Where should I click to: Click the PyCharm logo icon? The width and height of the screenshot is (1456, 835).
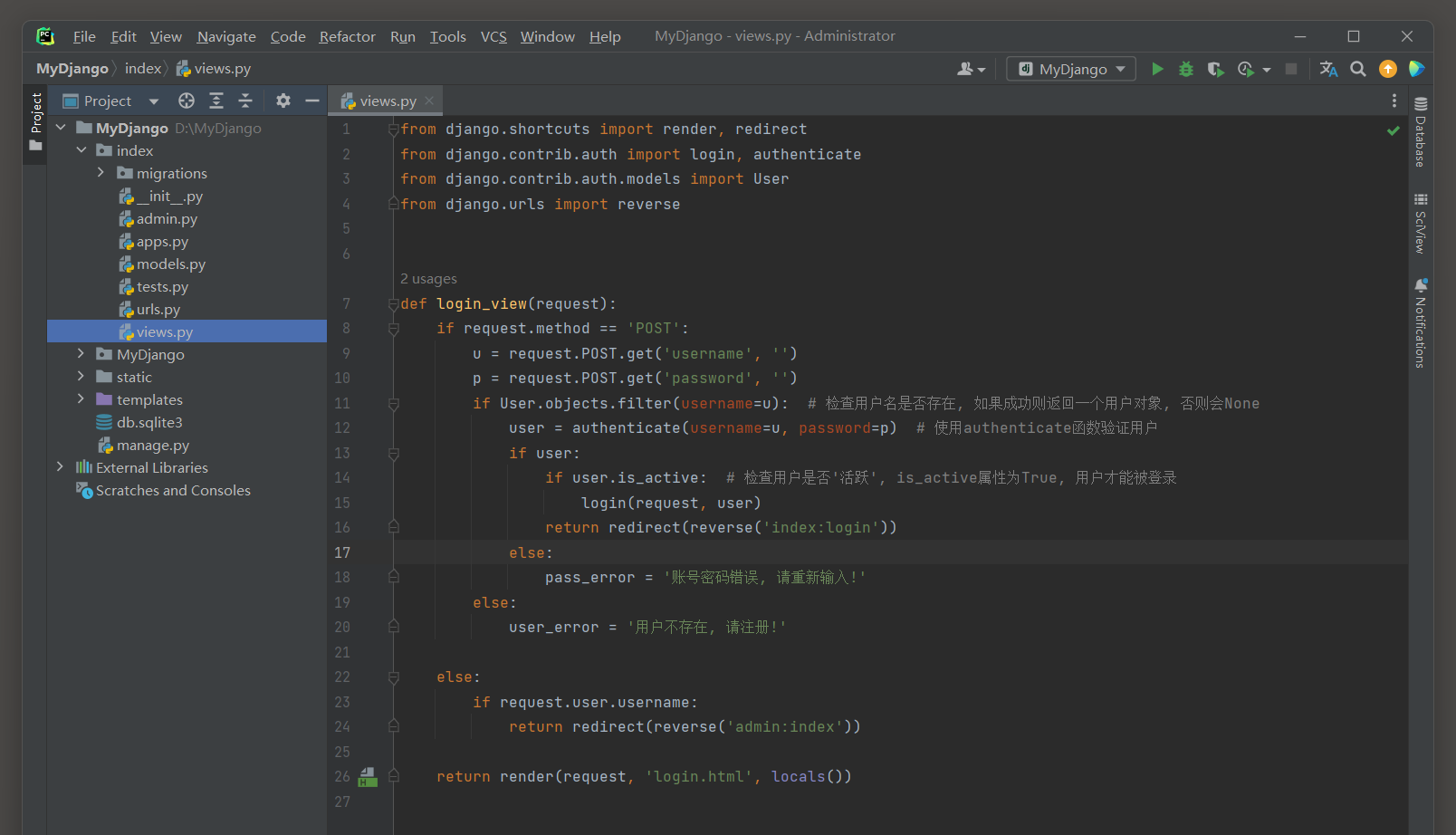[x=45, y=36]
